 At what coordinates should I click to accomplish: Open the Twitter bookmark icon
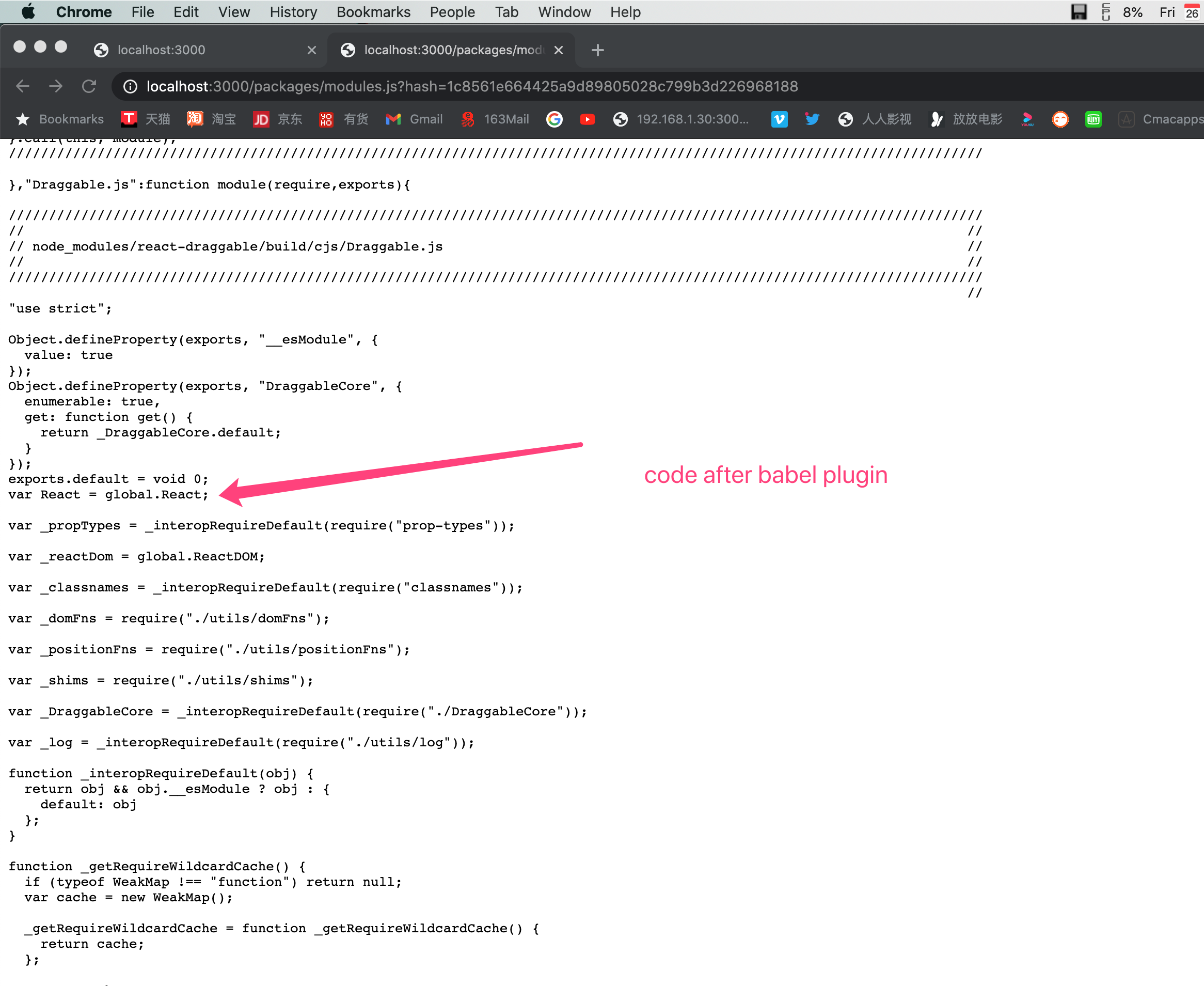pos(812,119)
